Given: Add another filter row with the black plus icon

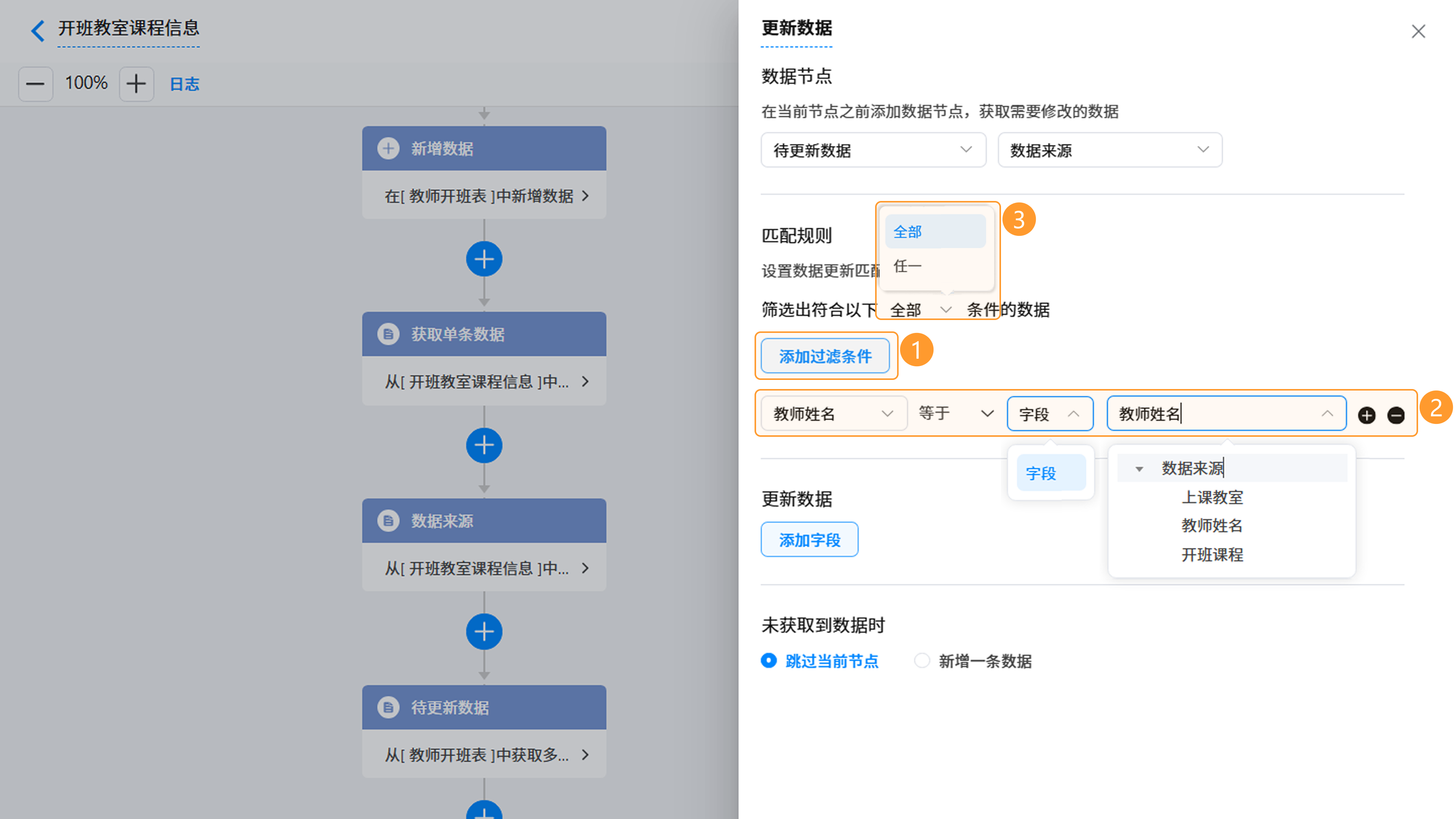Looking at the screenshot, I should [x=1367, y=416].
